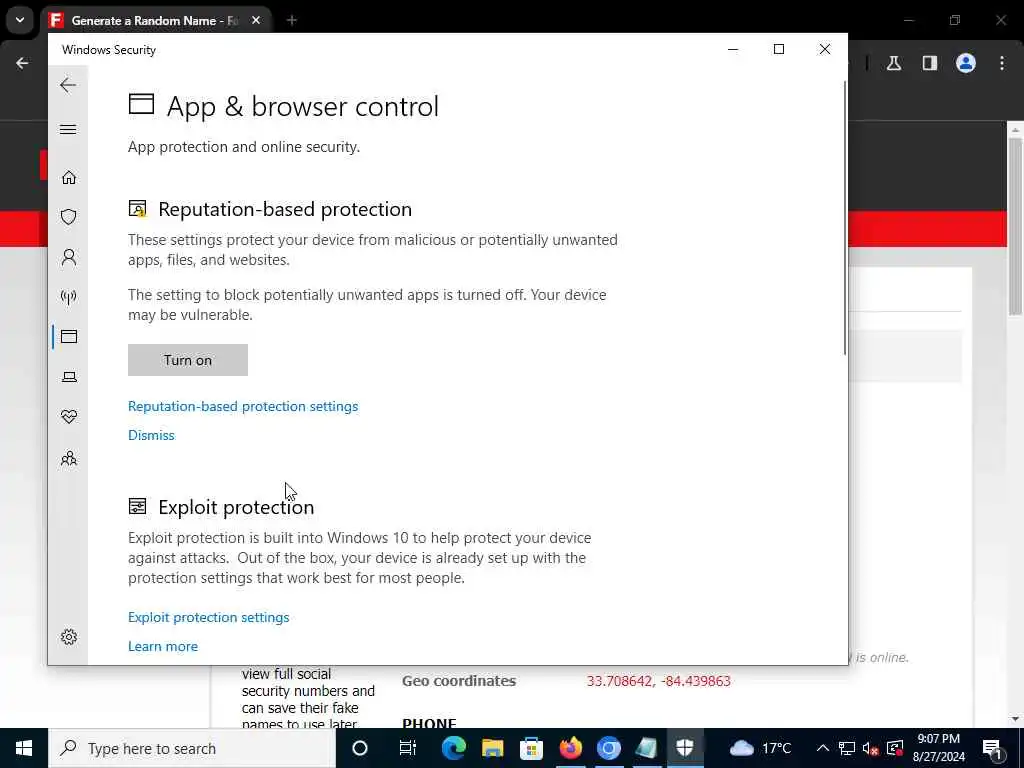Open the clock showing 9:07 PM

(938, 748)
